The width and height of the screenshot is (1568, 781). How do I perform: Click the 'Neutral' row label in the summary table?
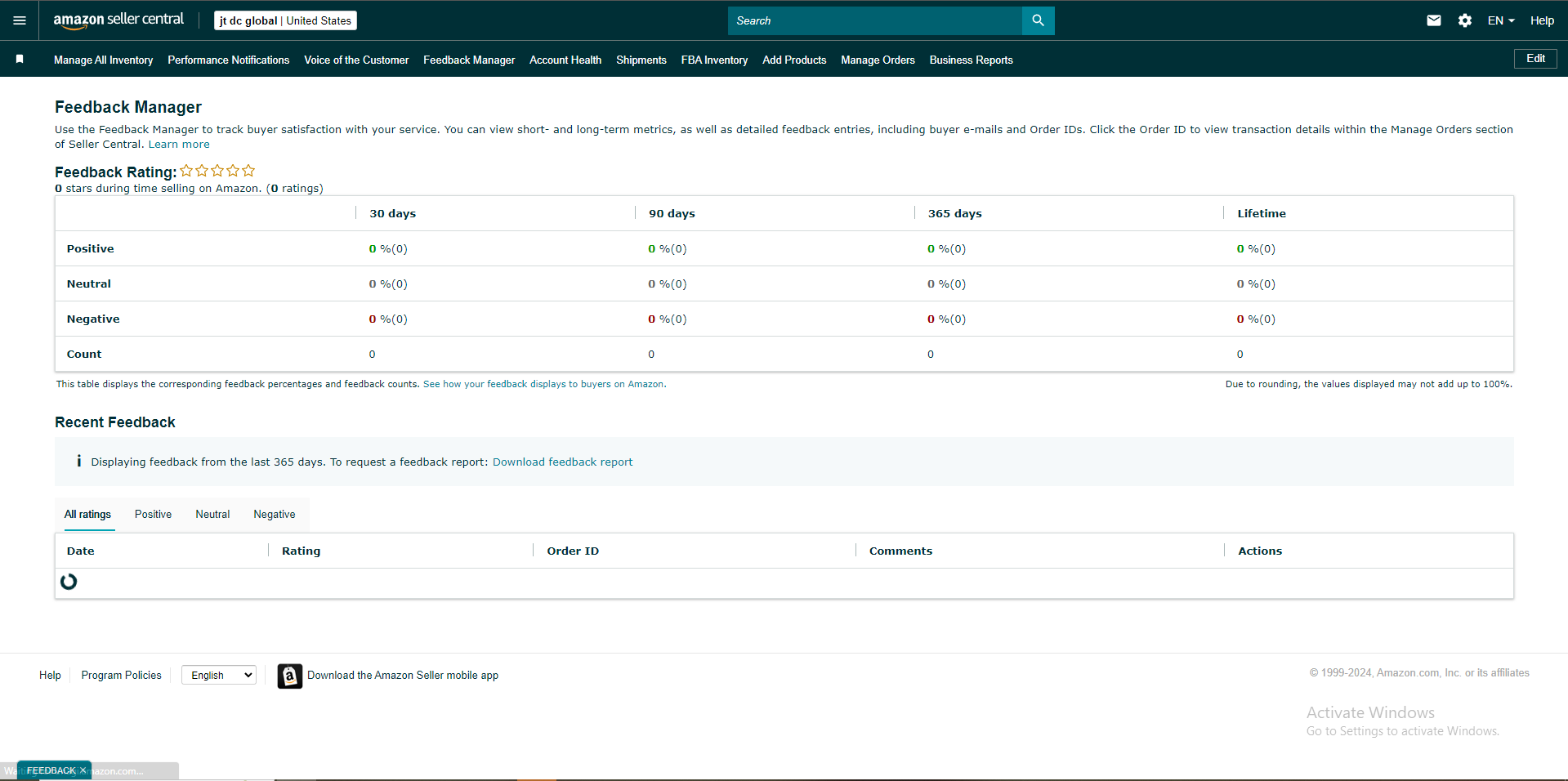88,283
